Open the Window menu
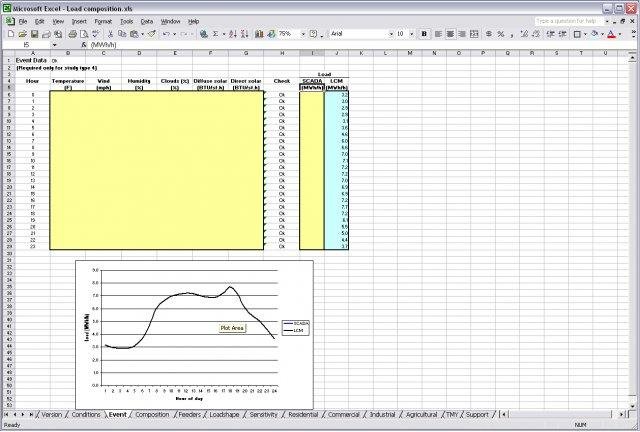This screenshot has width=640, height=432. coord(170,22)
